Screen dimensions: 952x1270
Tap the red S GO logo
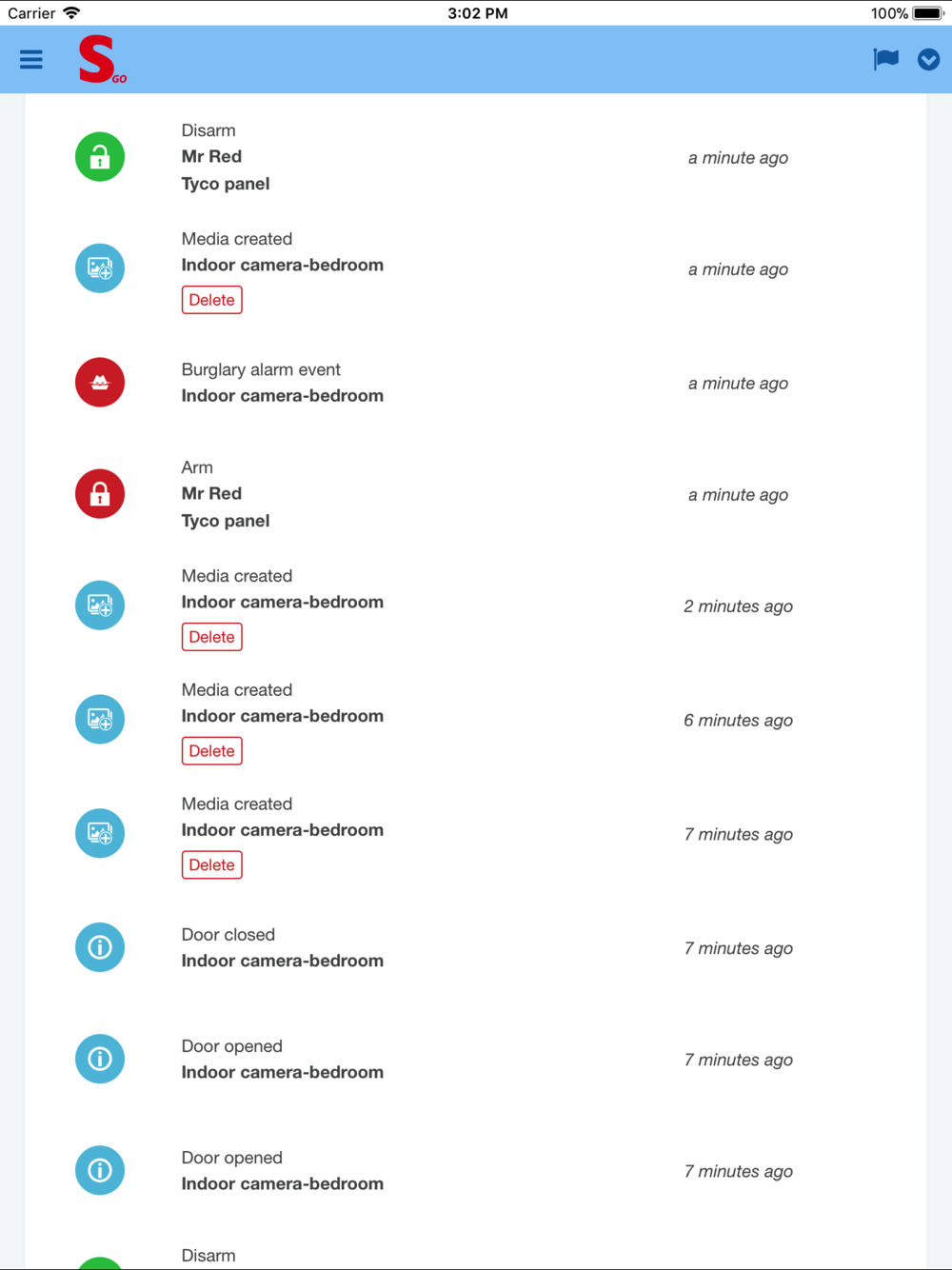(x=100, y=60)
